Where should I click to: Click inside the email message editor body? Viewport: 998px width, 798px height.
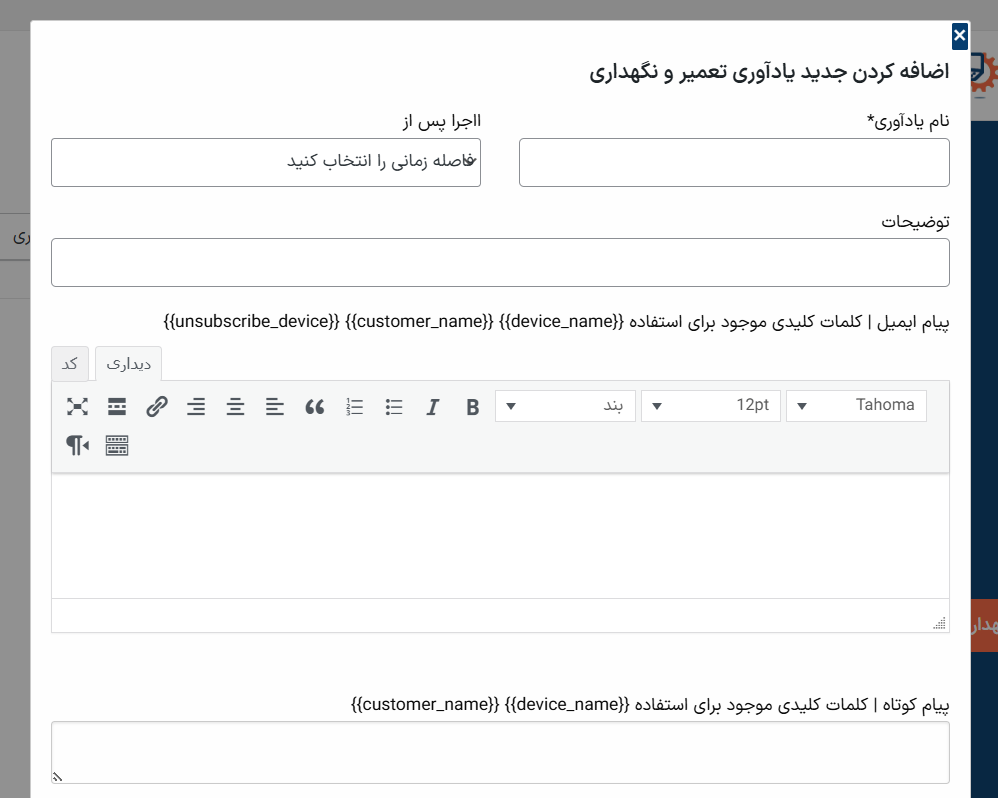click(500, 535)
